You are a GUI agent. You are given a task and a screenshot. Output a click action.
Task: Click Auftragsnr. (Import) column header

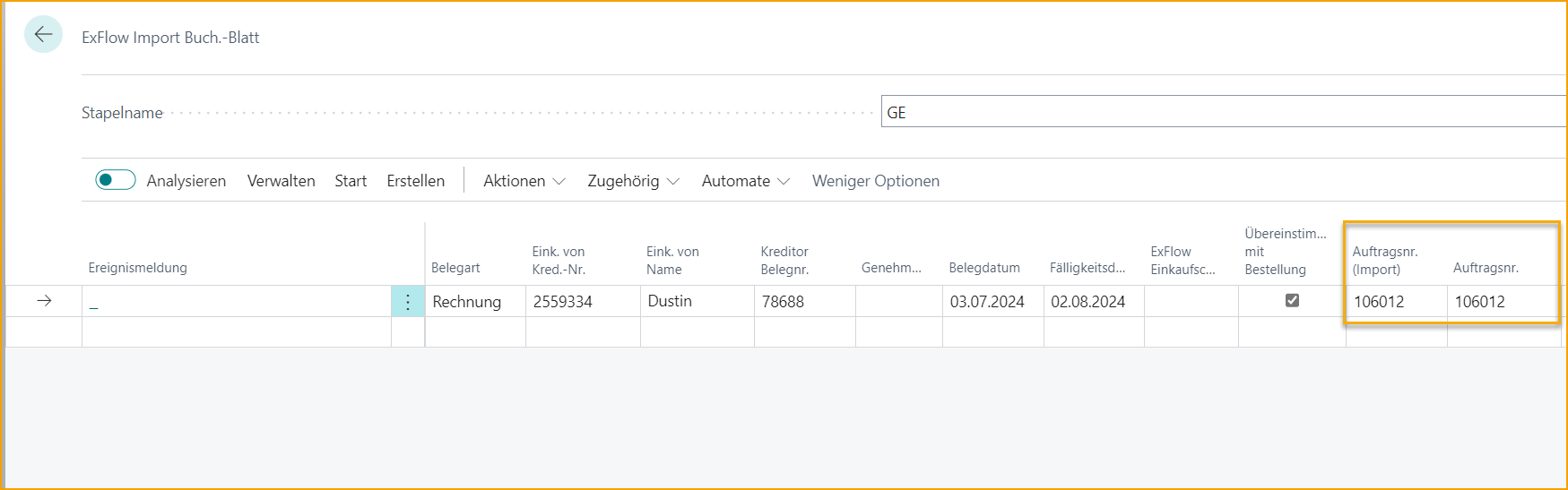(1385, 260)
